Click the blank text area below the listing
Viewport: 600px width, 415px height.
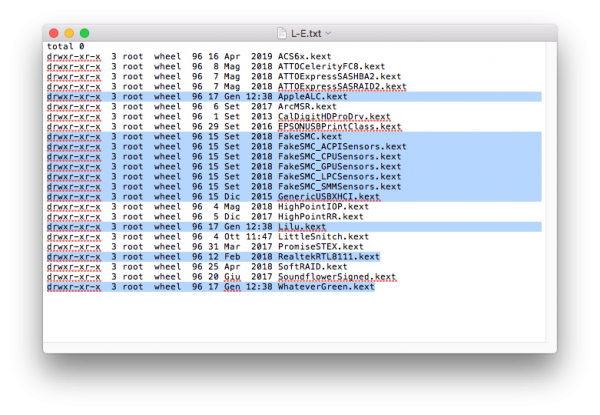coord(294,317)
